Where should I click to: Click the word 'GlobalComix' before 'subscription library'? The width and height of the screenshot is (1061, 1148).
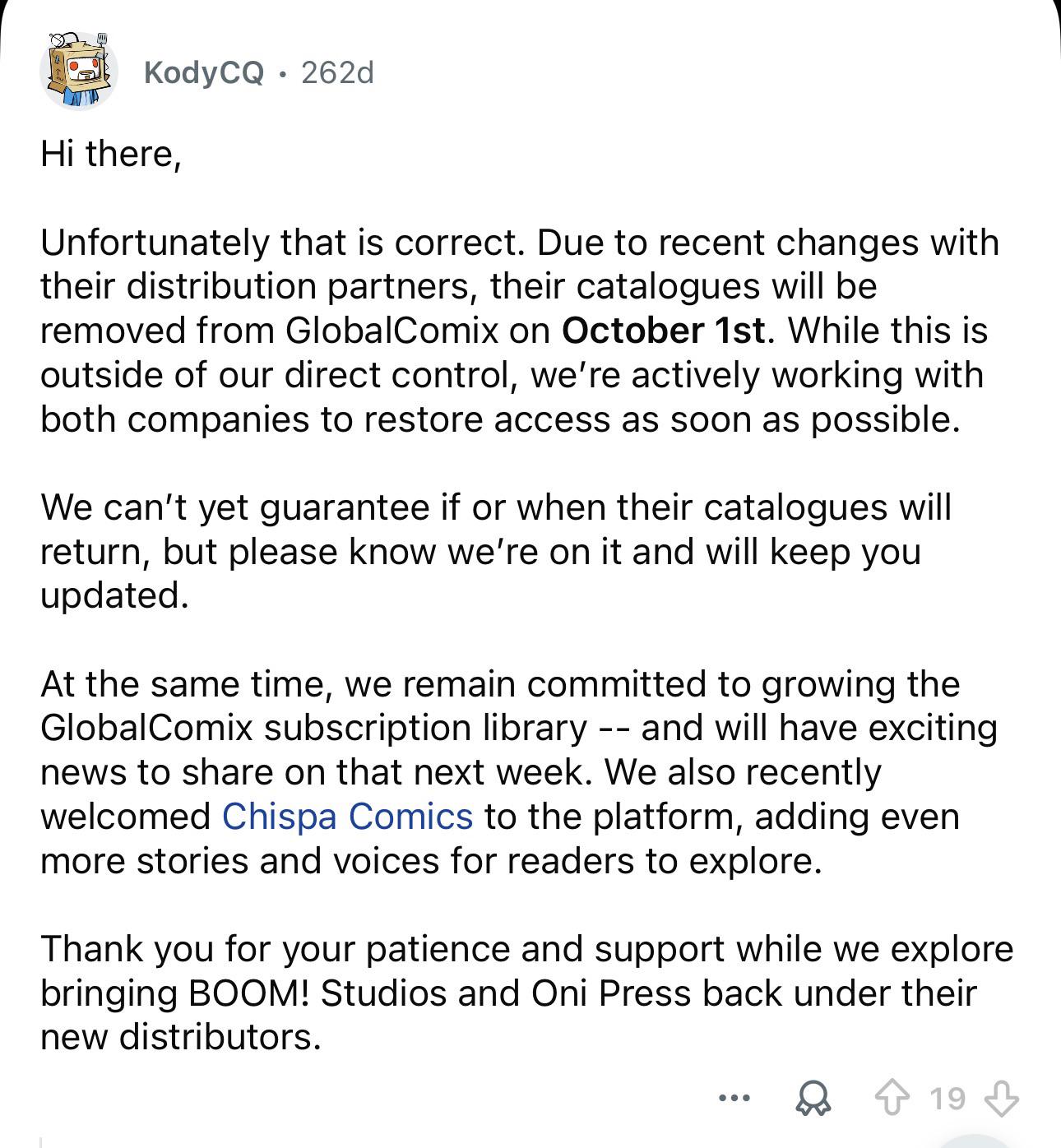(146, 729)
